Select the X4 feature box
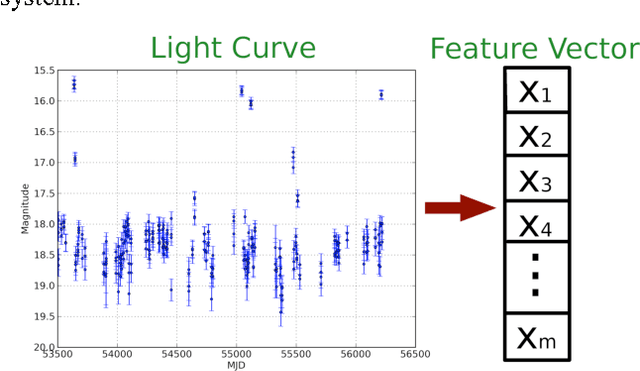The image size is (640, 371). 537,222
